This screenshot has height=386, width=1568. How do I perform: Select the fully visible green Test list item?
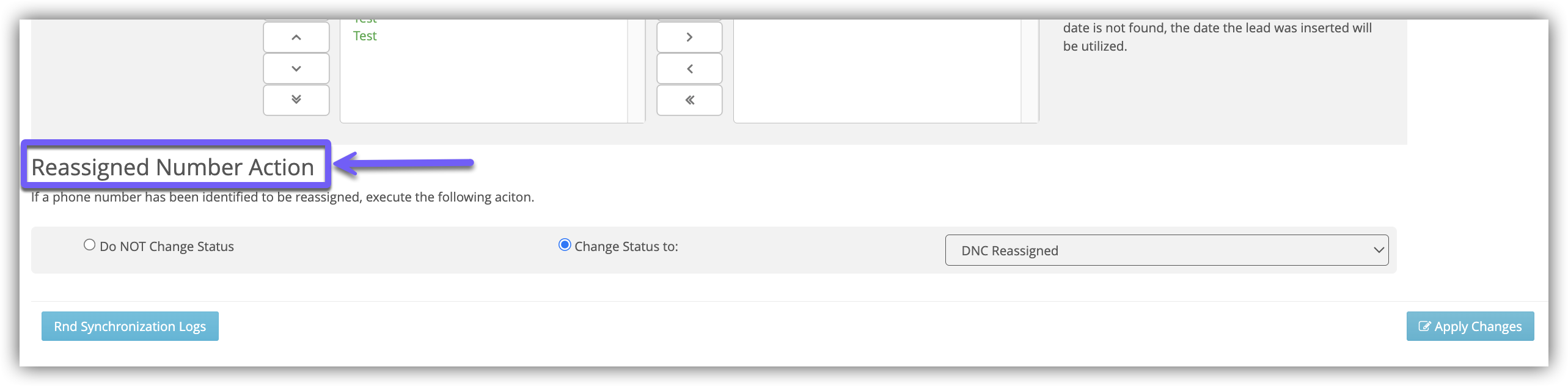(x=365, y=36)
